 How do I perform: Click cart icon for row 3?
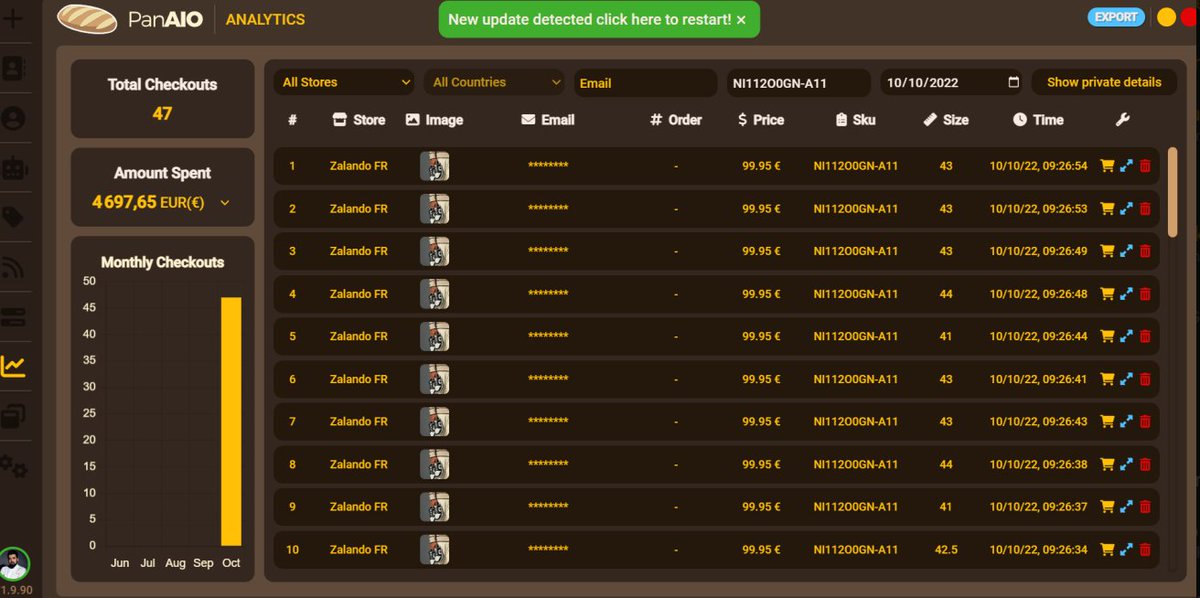coord(1107,251)
